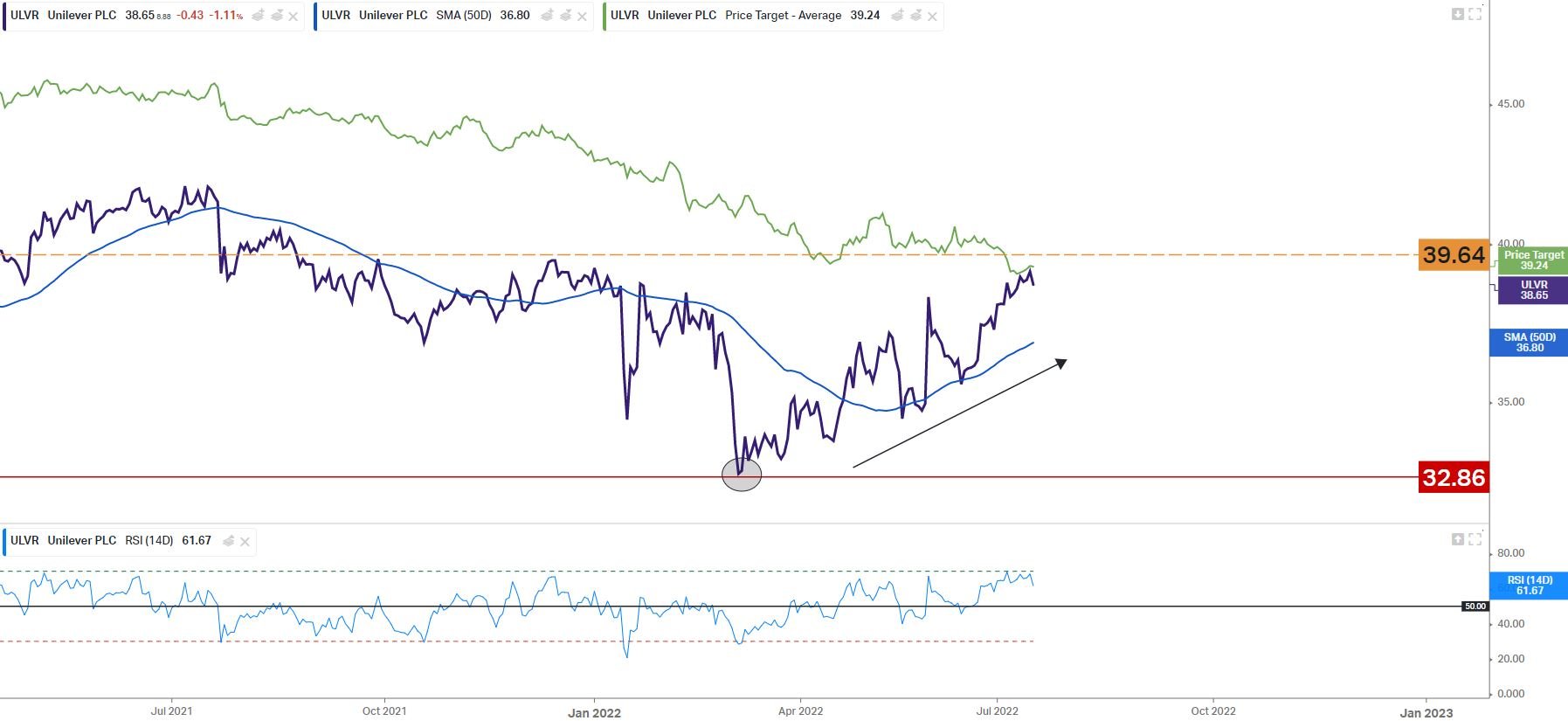Click the Apr 2022 date axis label
This screenshot has height=721, width=1568.
click(800, 711)
